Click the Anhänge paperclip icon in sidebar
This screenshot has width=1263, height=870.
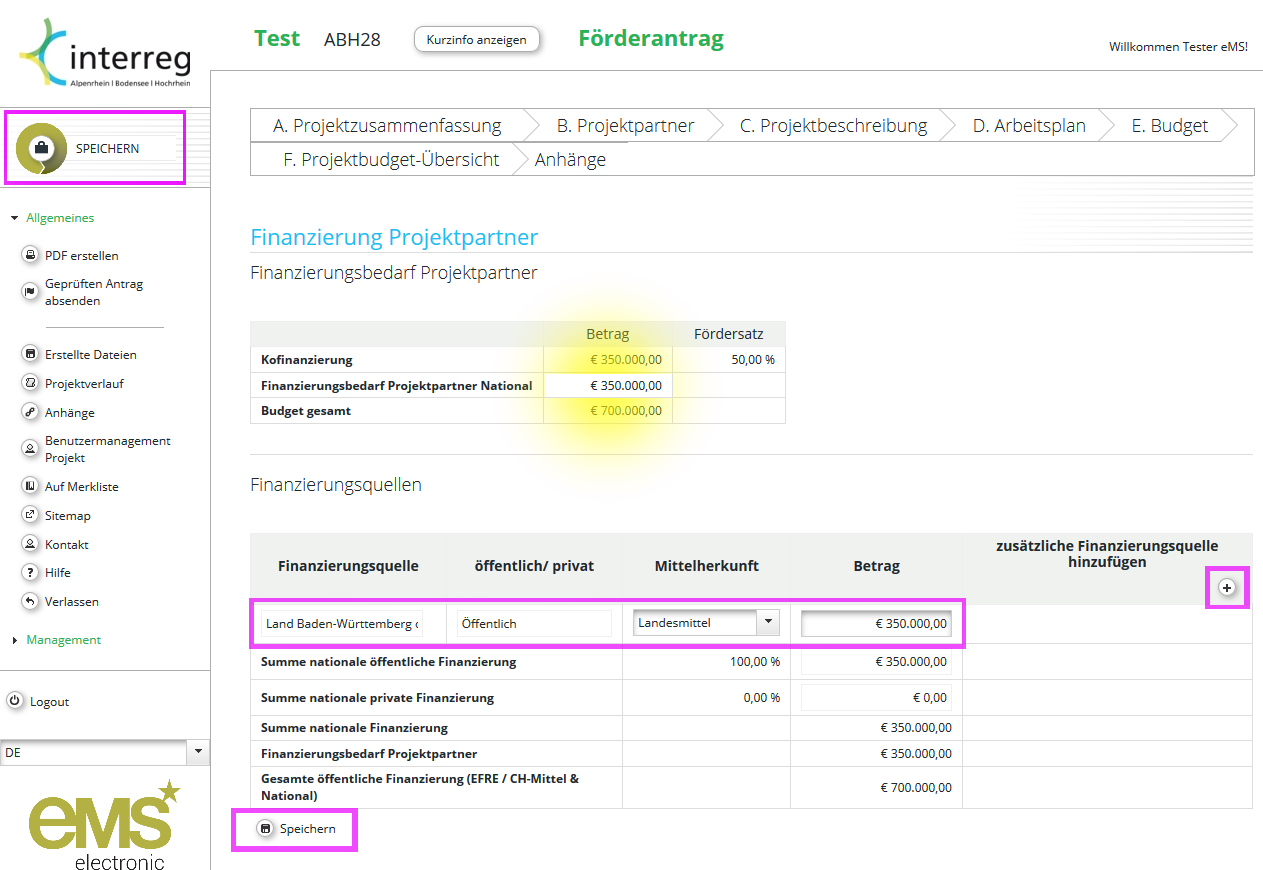pyautogui.click(x=30, y=412)
